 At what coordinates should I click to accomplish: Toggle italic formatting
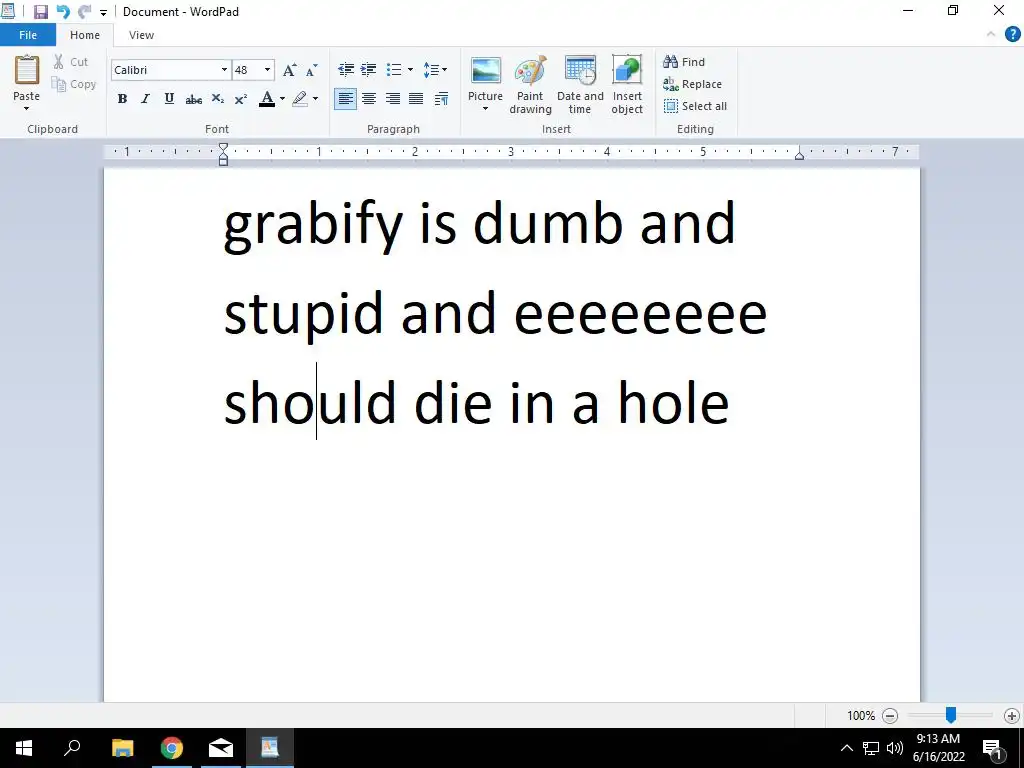[x=145, y=99]
